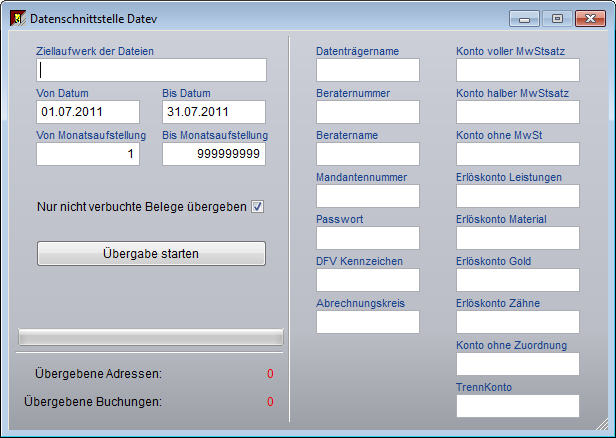Viewport: 616px width, 438px height.
Task: Click the Datenschnittstelle Datev window title
Action: (94, 19)
